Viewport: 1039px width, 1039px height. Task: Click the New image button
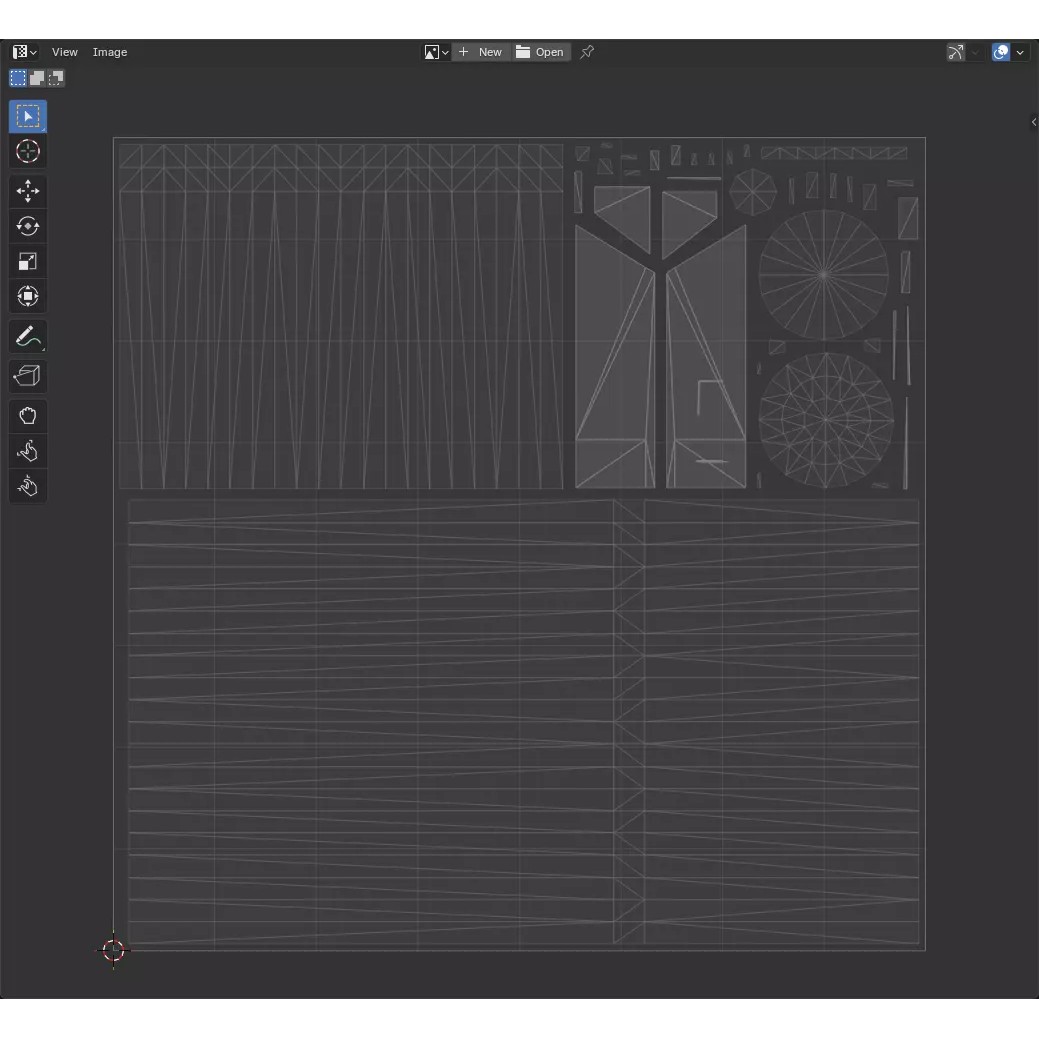pyautogui.click(x=481, y=52)
